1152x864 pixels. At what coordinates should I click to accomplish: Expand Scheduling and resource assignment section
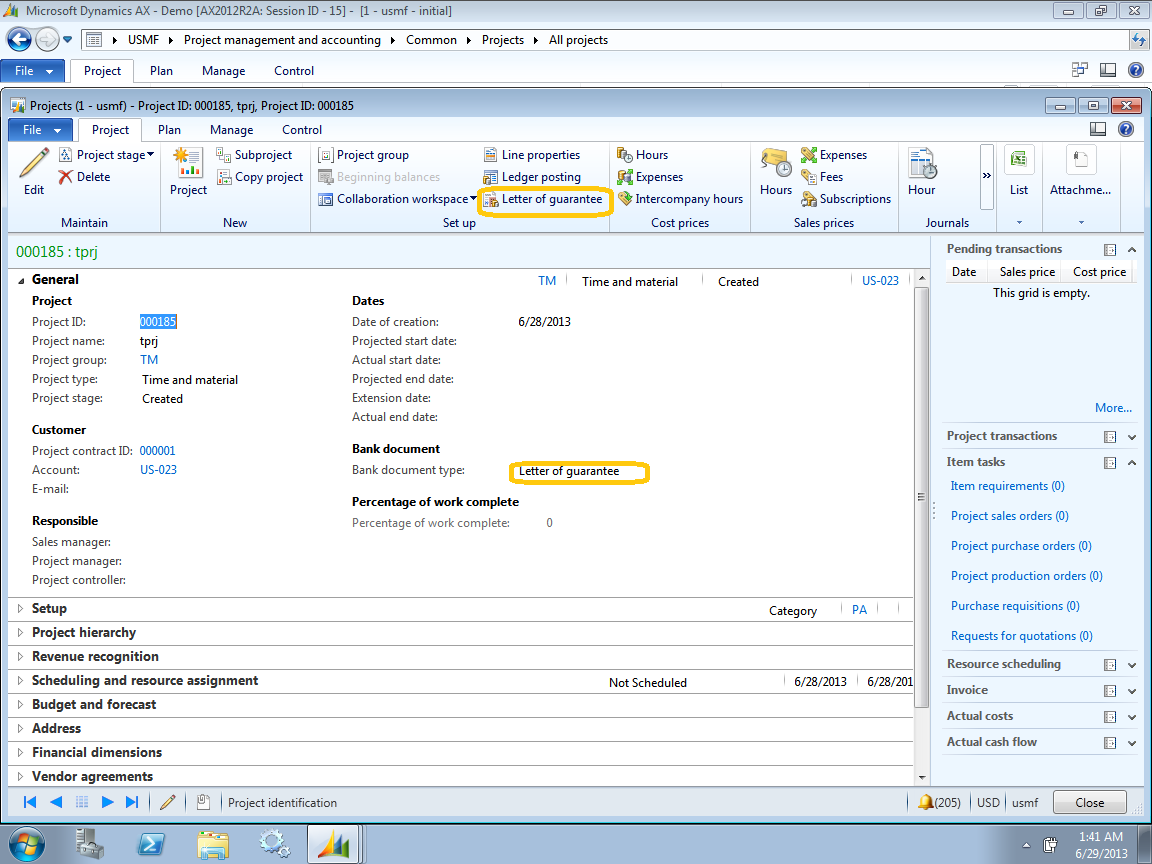click(21, 681)
